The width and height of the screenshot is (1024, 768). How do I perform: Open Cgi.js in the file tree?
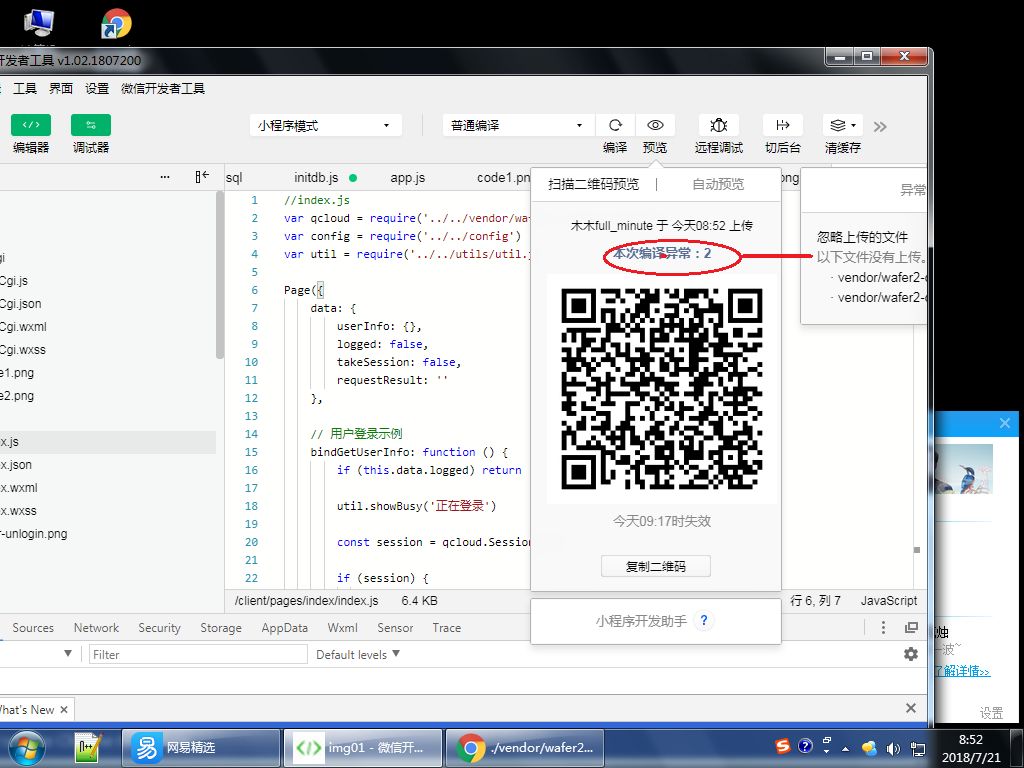(14, 281)
